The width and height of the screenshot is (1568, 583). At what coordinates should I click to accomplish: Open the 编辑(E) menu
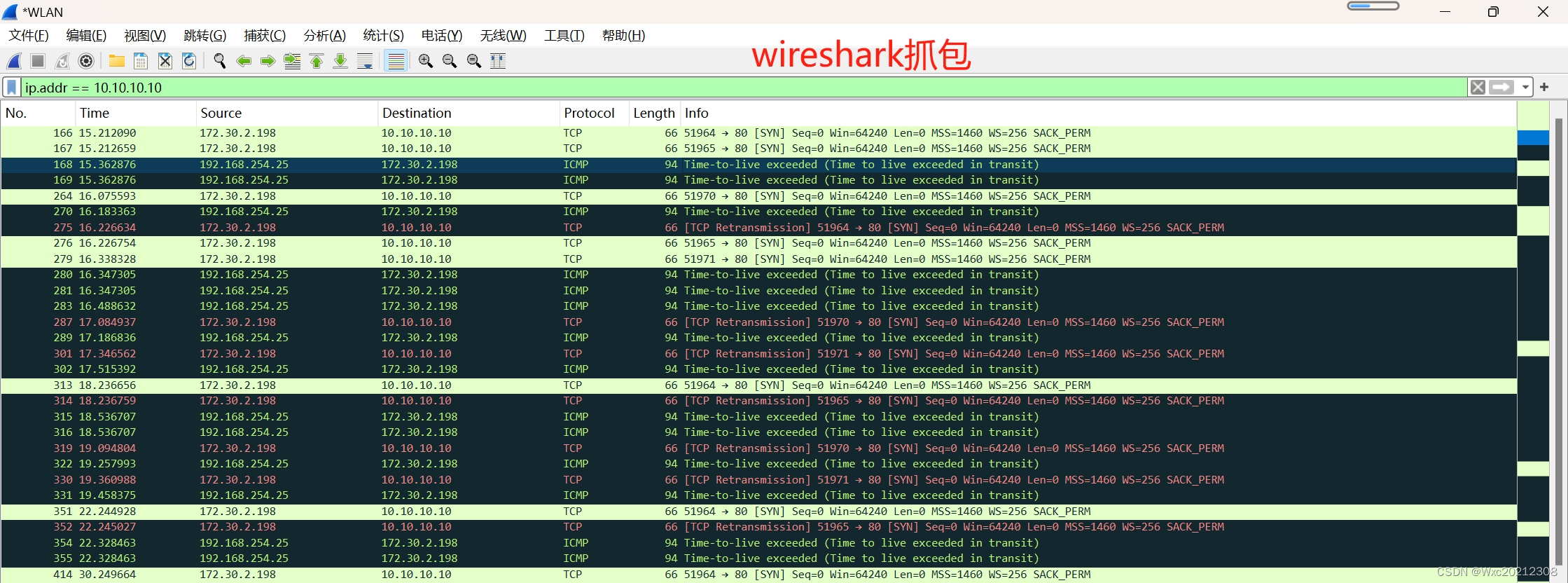click(x=86, y=36)
